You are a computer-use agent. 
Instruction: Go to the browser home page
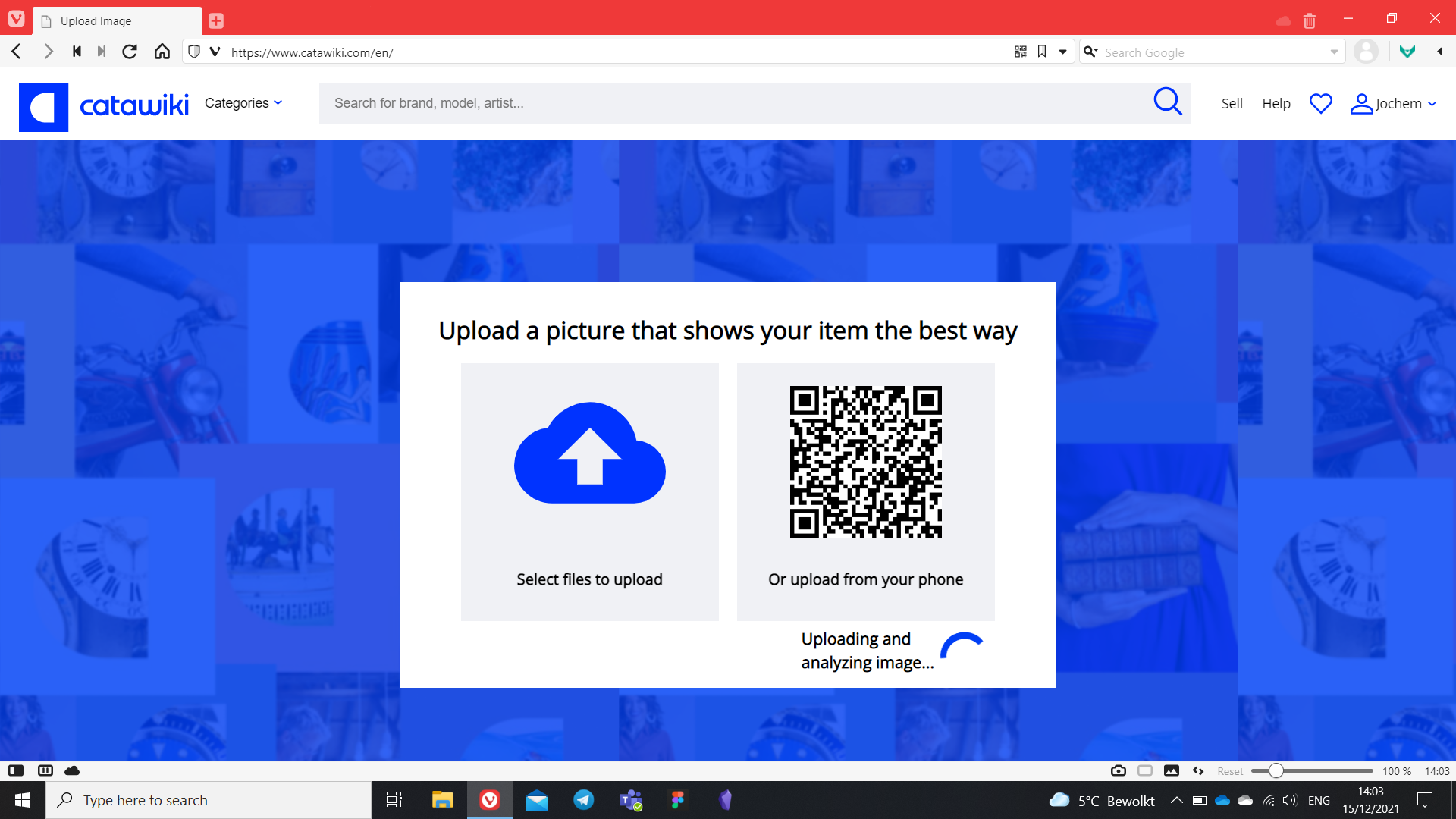pyautogui.click(x=162, y=52)
